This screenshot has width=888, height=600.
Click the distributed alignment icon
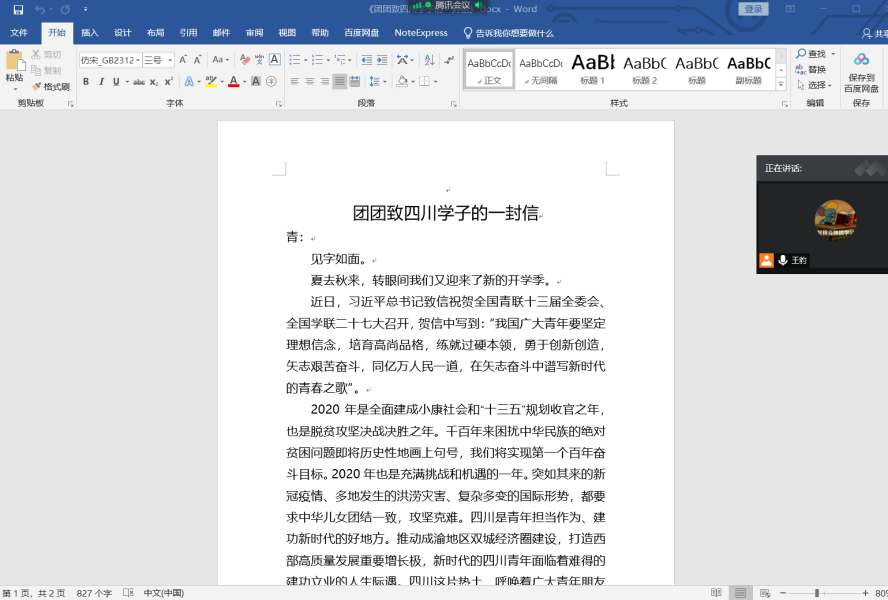coord(355,82)
